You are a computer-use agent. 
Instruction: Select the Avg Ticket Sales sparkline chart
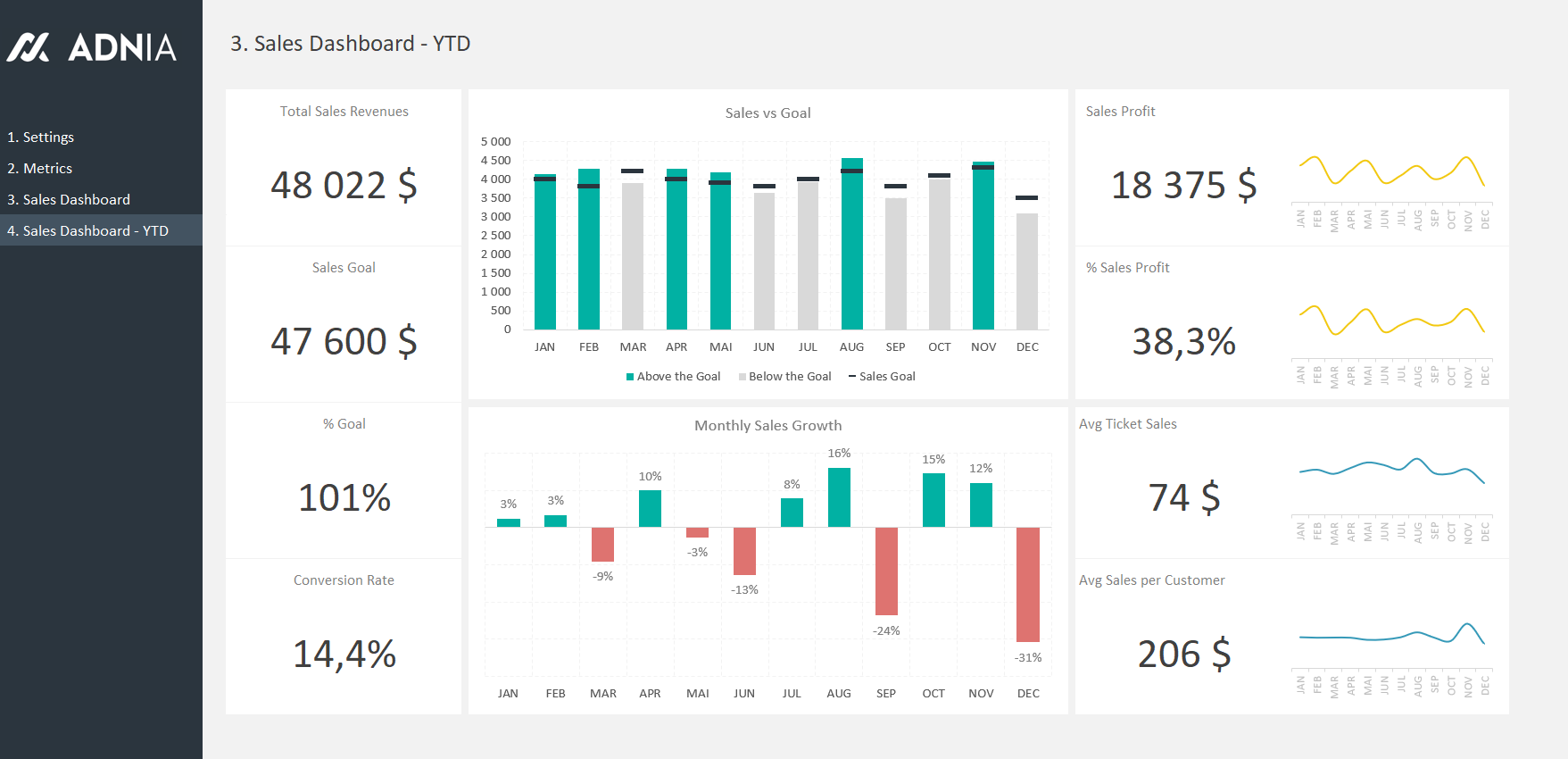click(1391, 468)
